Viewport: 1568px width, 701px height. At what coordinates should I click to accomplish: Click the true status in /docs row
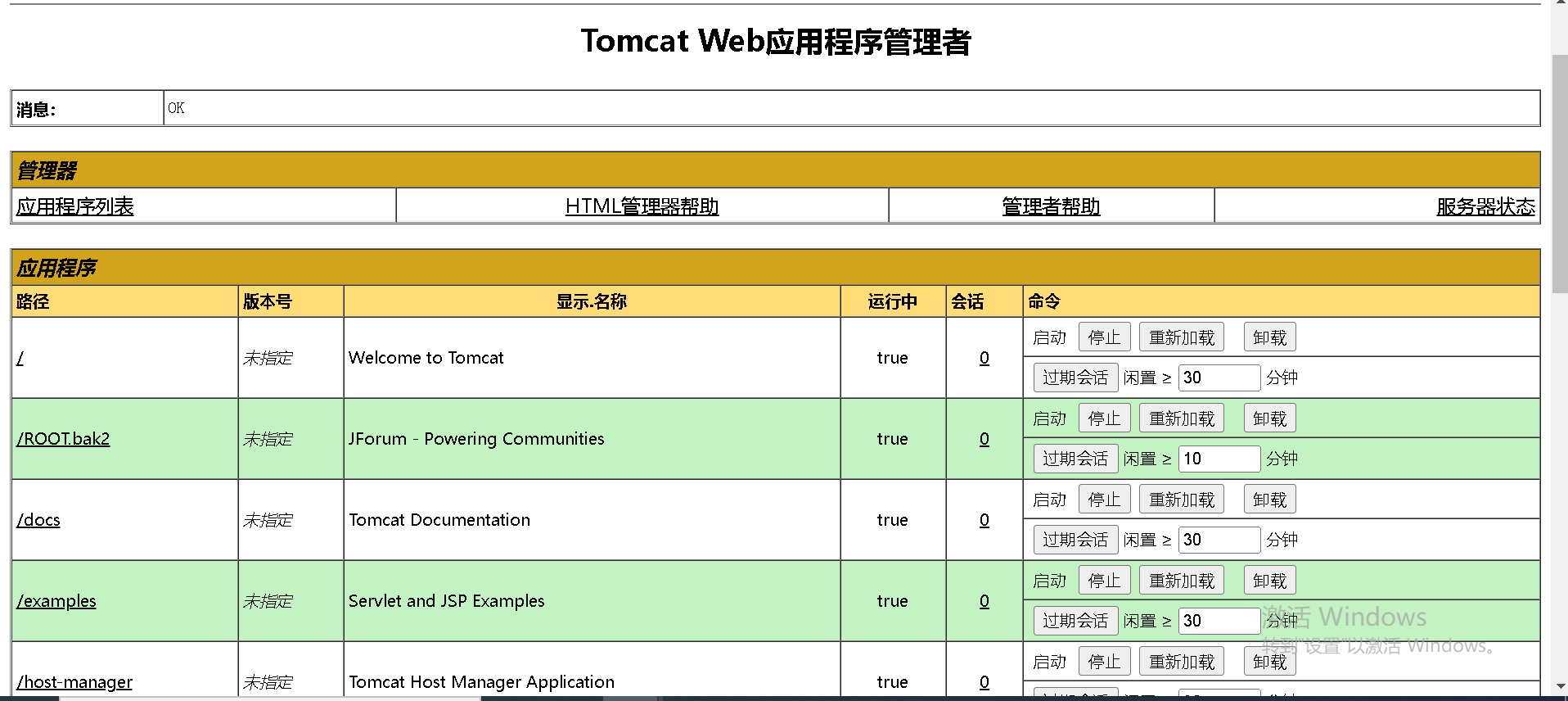[893, 520]
